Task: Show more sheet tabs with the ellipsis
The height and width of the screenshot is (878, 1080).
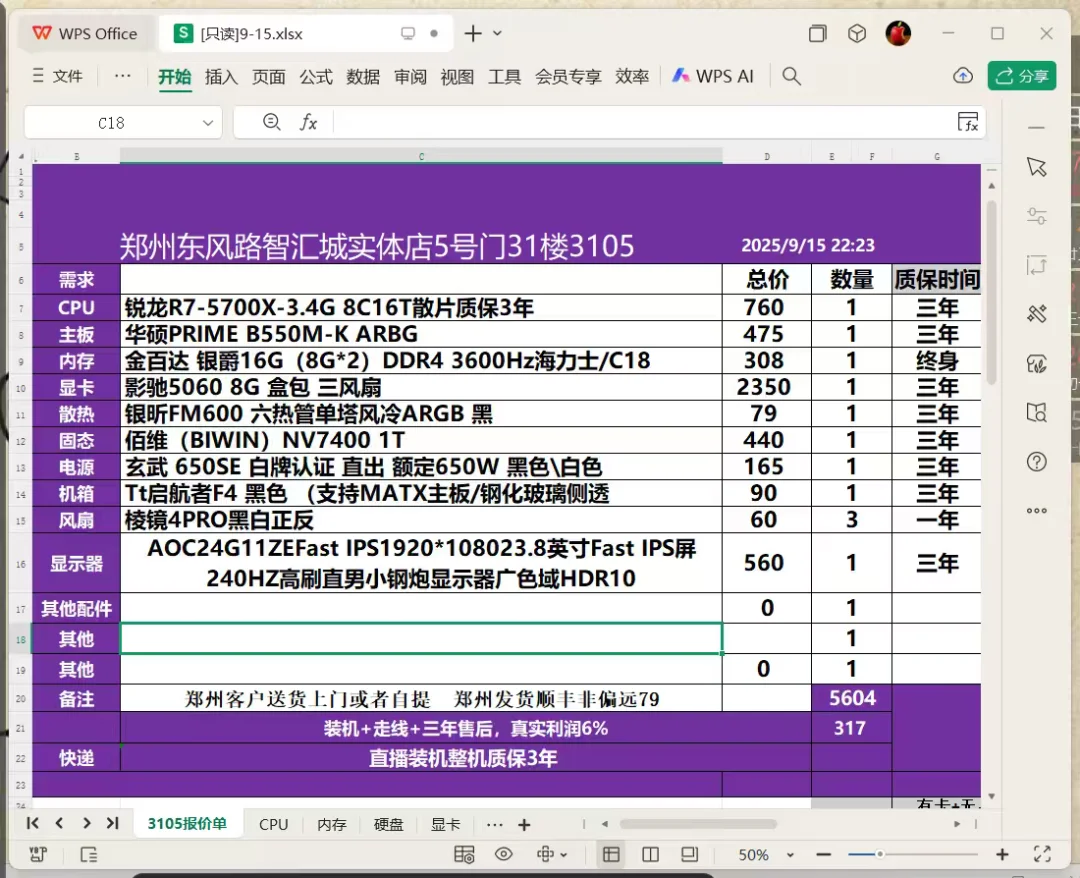Action: click(494, 824)
